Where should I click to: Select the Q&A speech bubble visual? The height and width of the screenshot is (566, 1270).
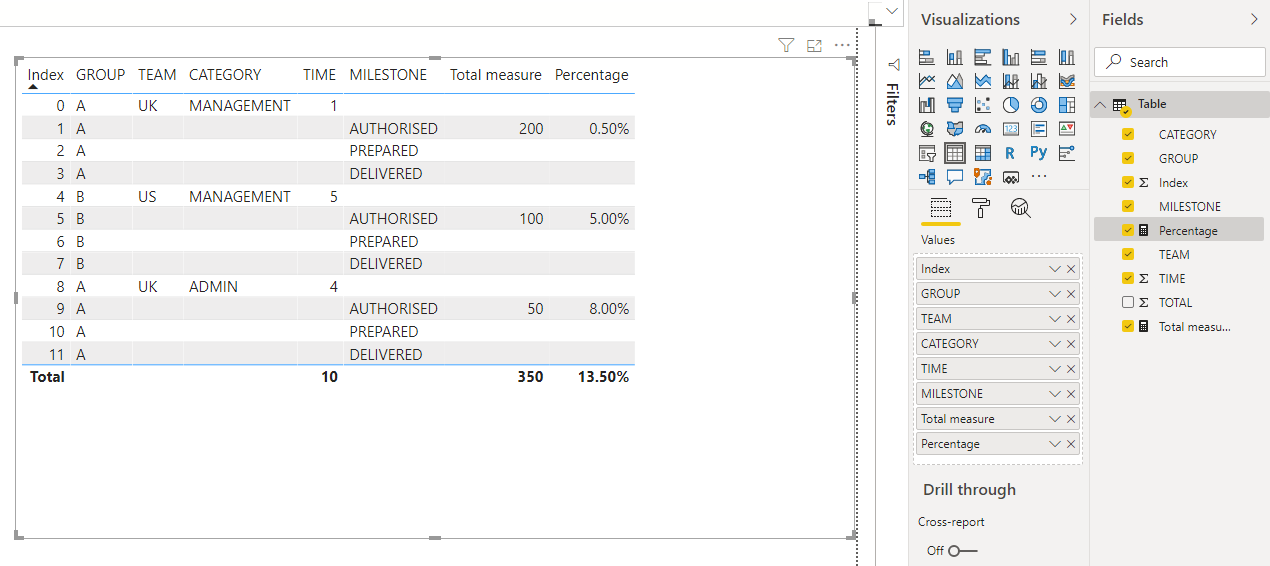point(954,177)
